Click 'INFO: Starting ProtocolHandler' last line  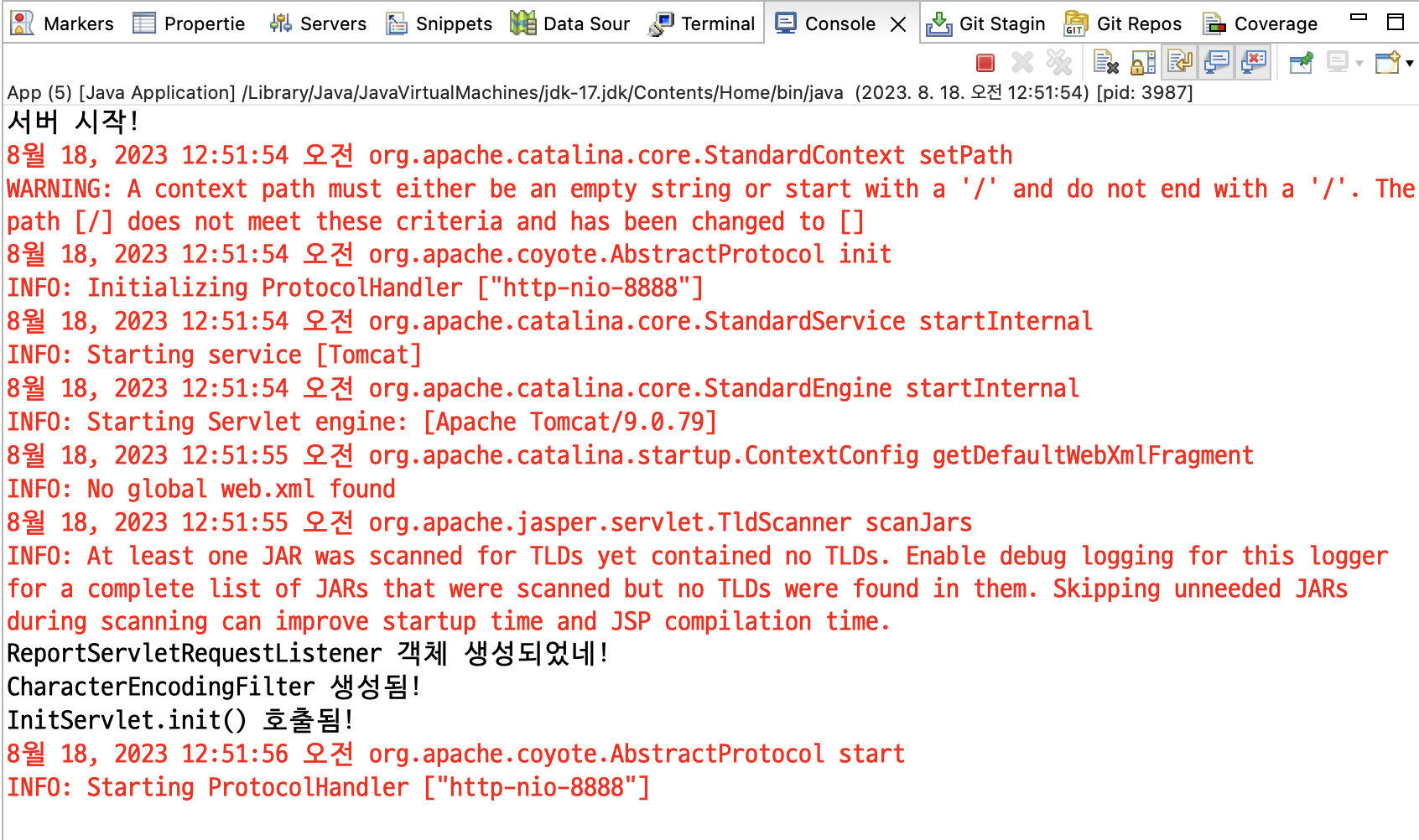pos(329,787)
